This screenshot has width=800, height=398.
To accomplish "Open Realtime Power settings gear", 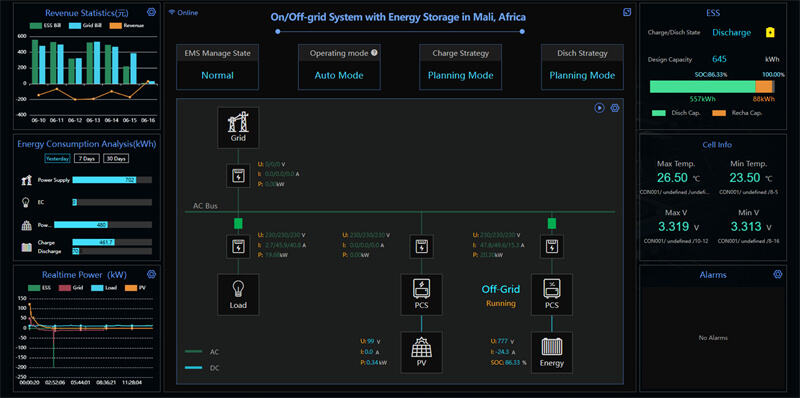I will [x=151, y=274].
